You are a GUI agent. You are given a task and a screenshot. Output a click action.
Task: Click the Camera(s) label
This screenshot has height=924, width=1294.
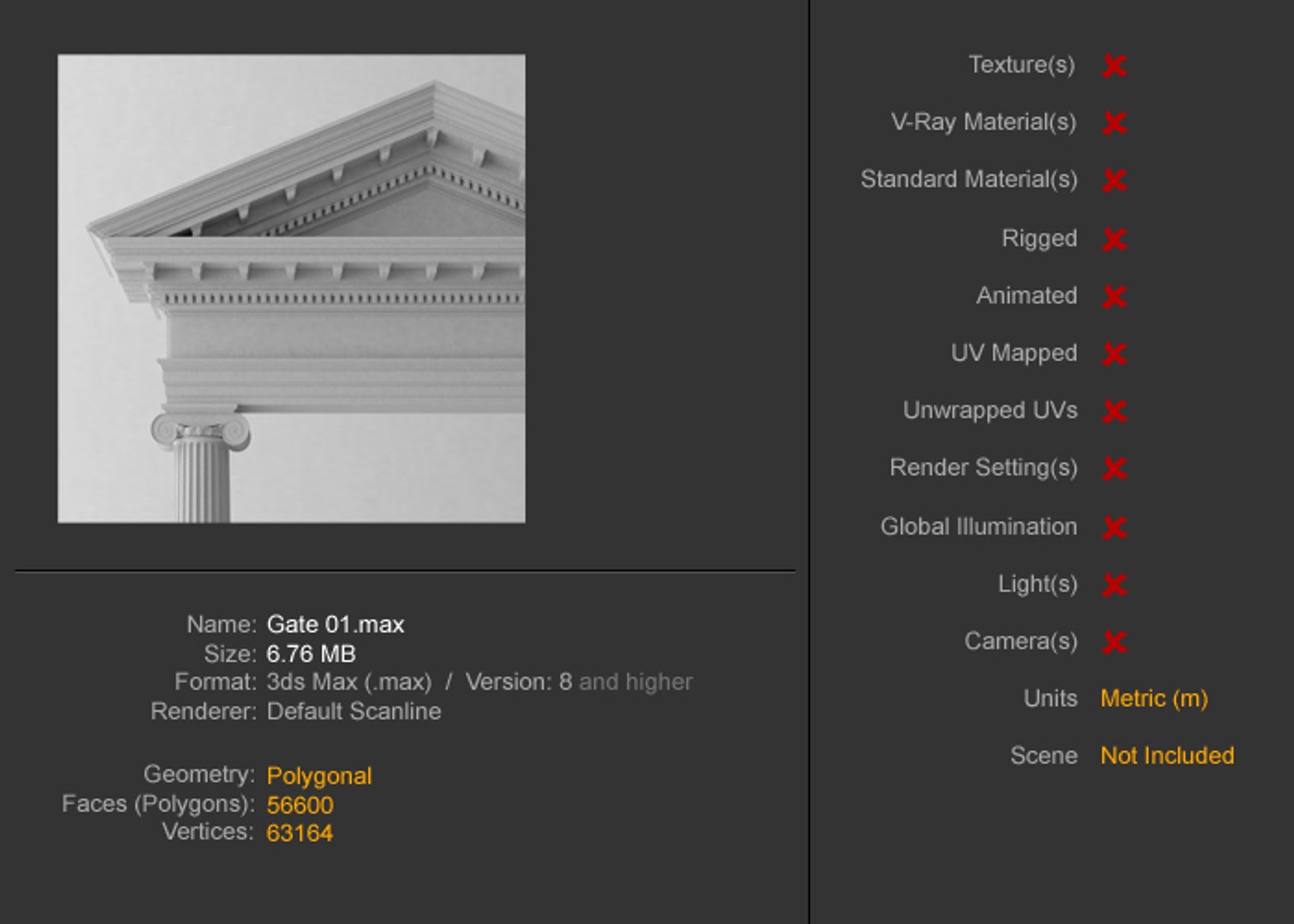pos(1020,641)
